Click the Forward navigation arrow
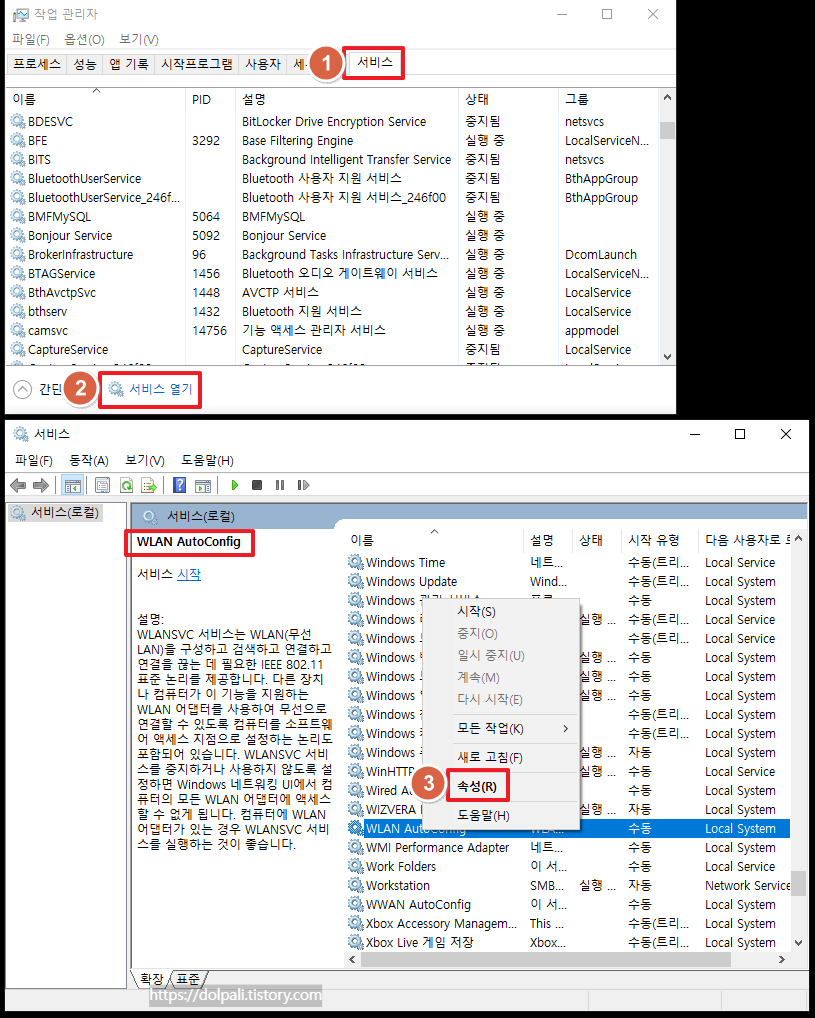This screenshot has height=1018, width=815. 41,485
